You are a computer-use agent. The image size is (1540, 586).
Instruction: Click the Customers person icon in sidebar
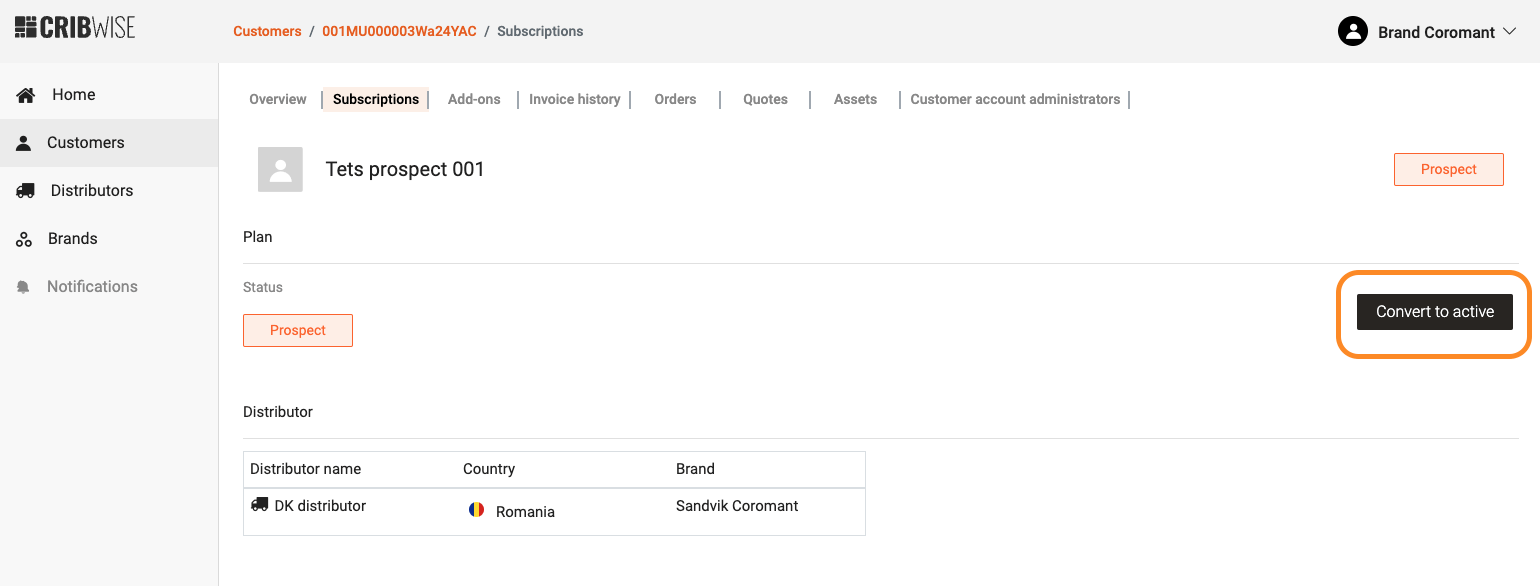click(x=24, y=143)
